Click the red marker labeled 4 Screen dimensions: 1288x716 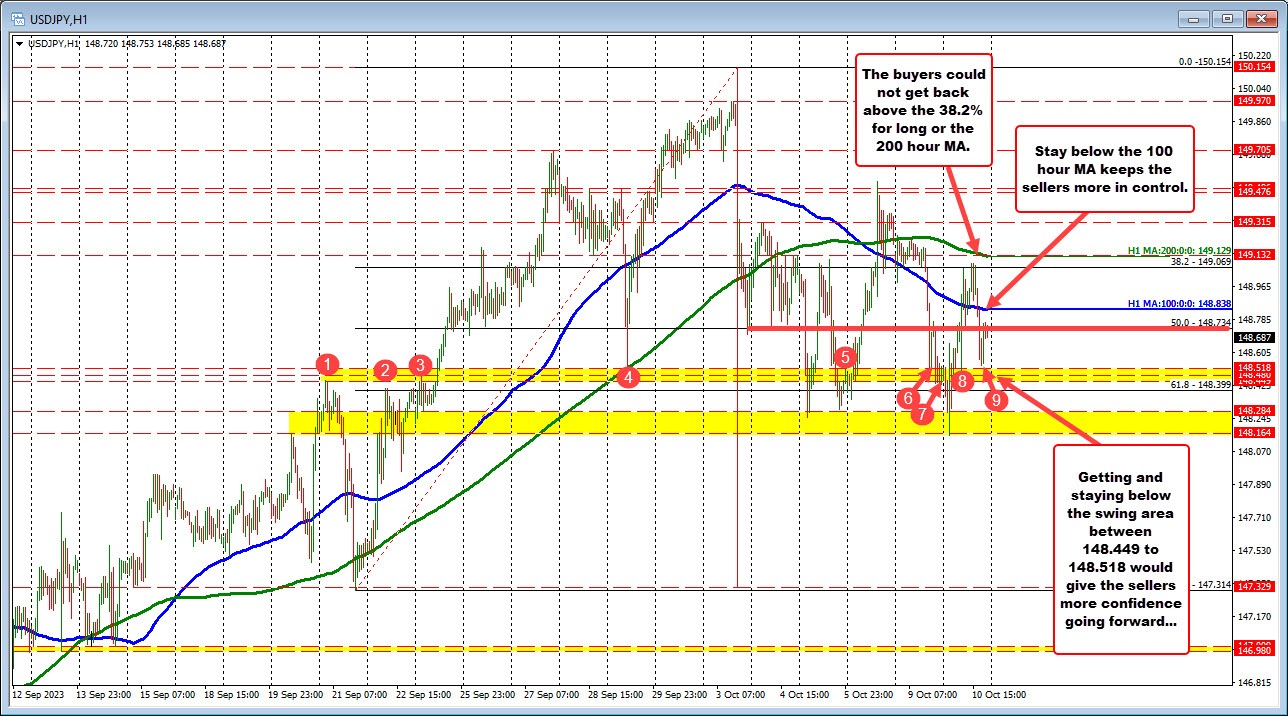click(x=628, y=378)
